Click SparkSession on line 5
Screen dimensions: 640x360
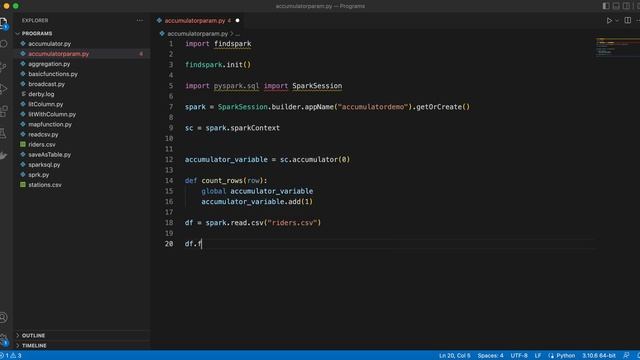[317, 86]
